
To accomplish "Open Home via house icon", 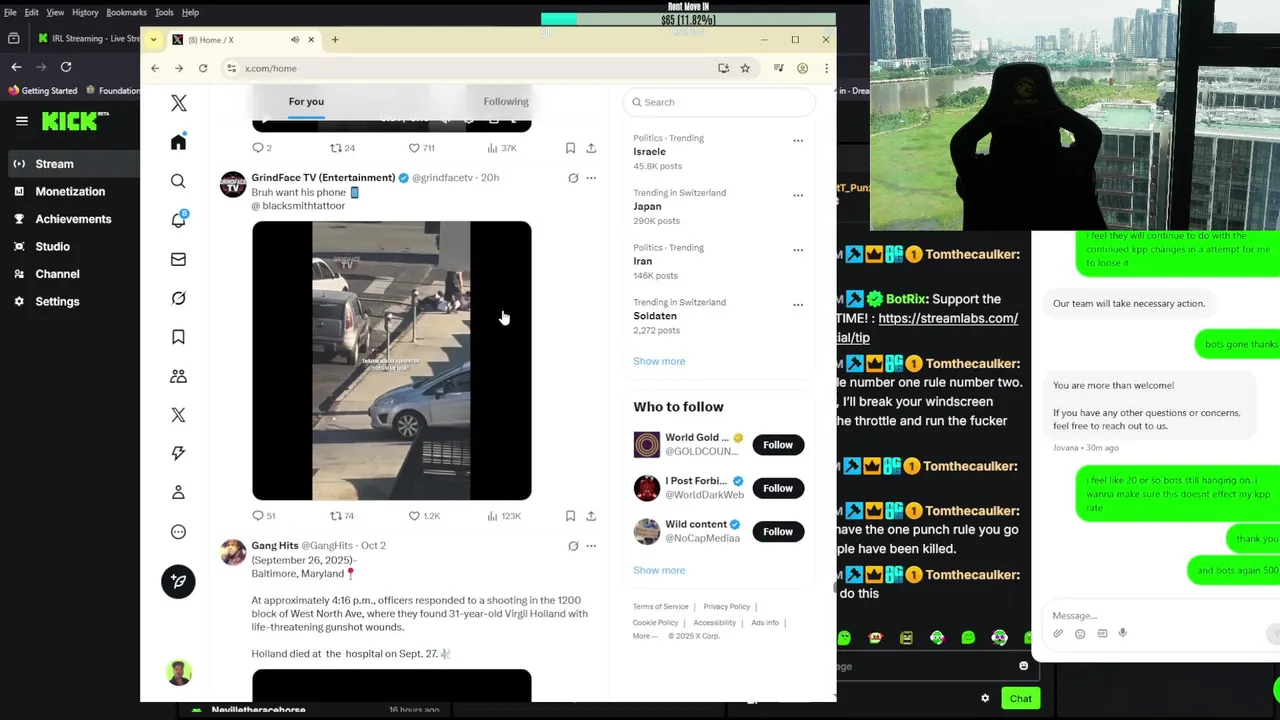I will coord(178,142).
